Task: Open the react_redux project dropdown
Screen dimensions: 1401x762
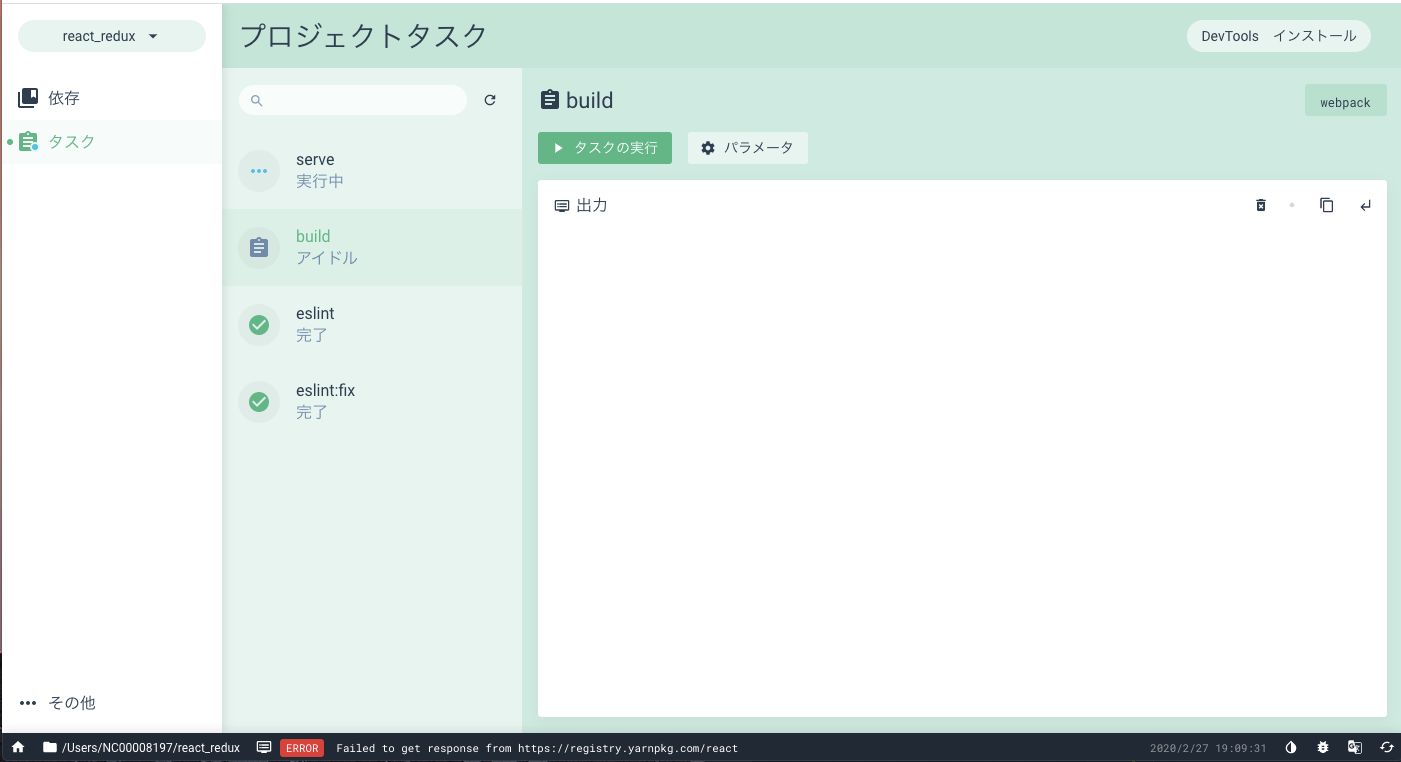Action: 111,36
